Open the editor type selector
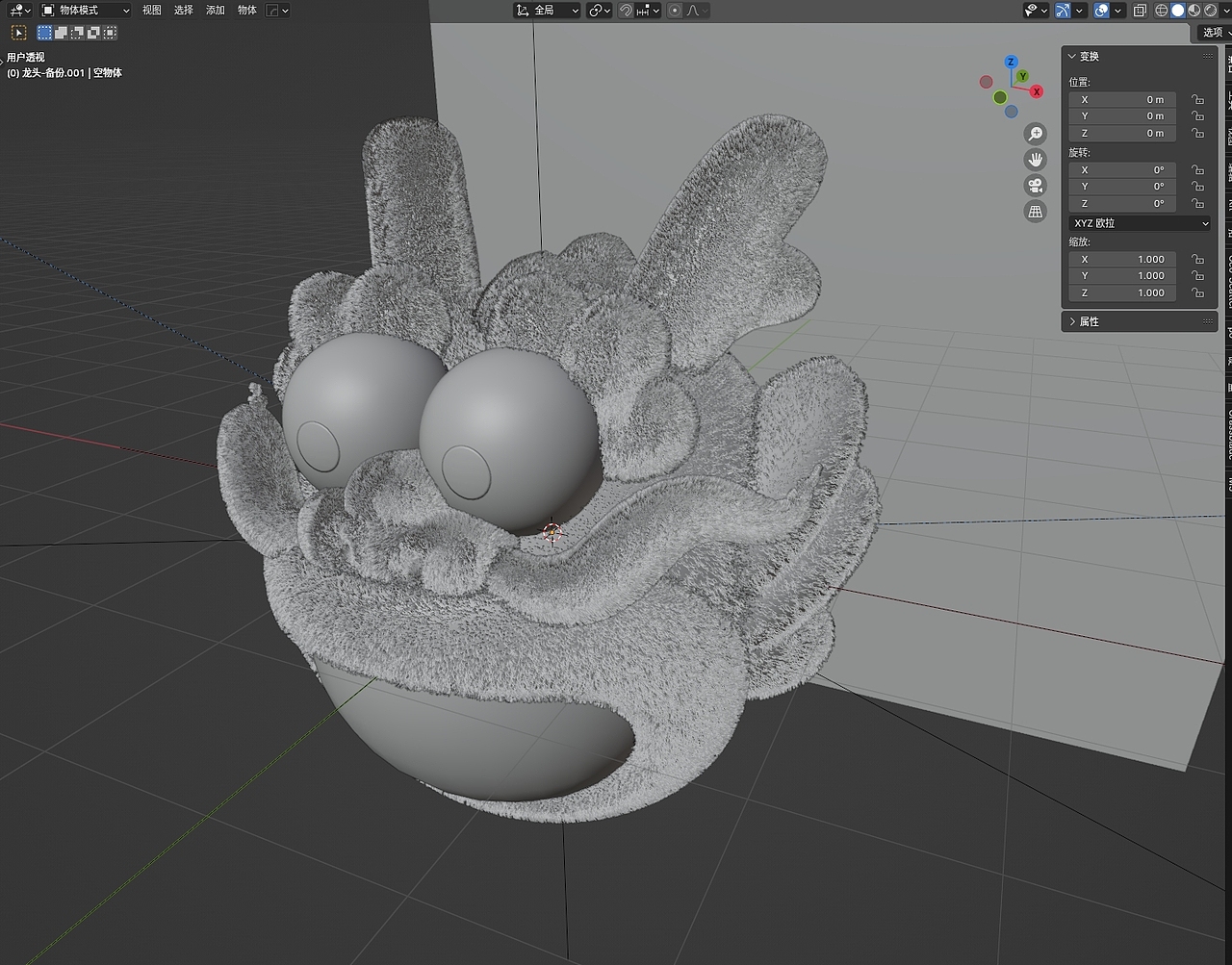The image size is (1232, 965). (x=19, y=10)
